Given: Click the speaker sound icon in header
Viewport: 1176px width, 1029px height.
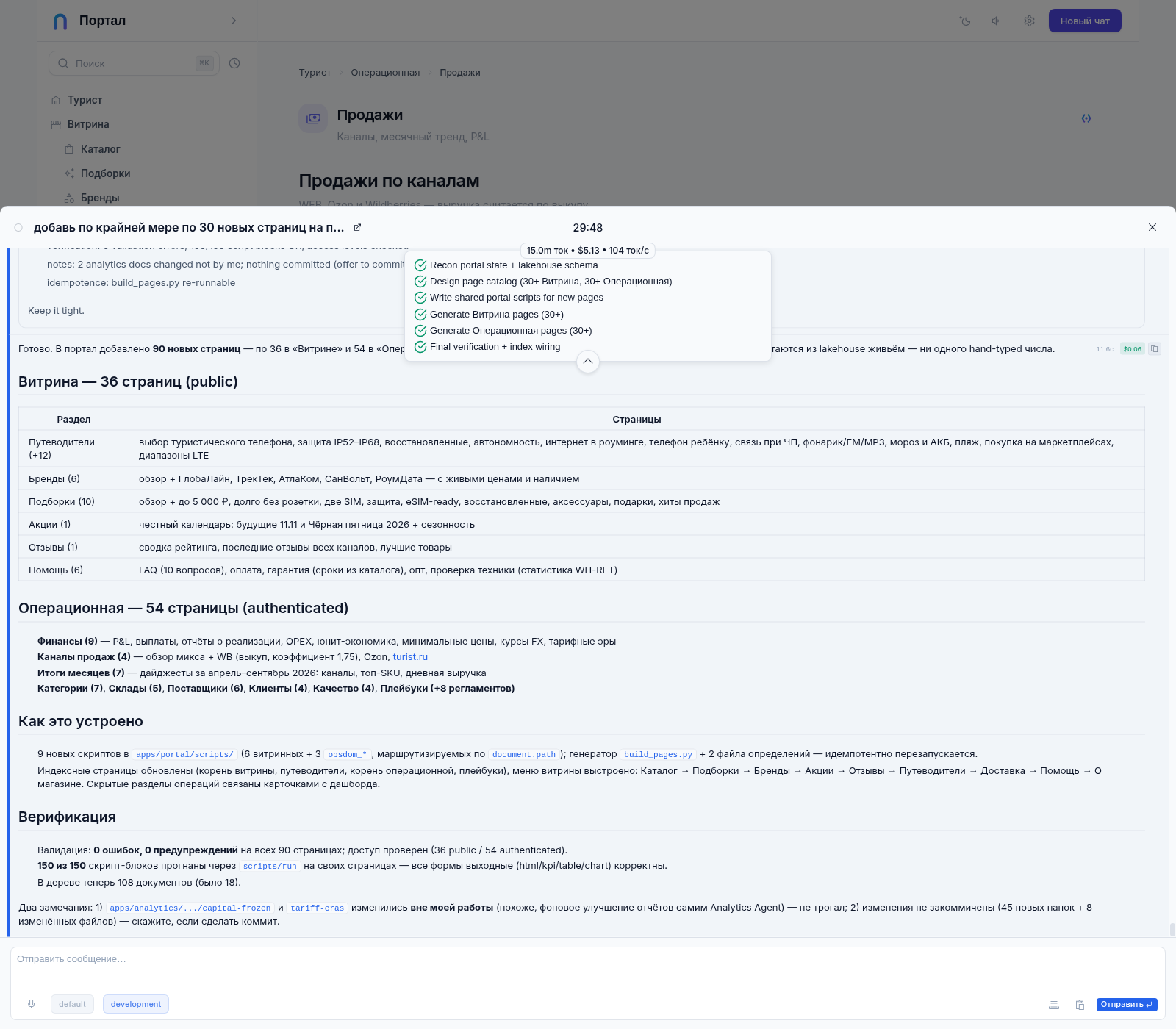Looking at the screenshot, I should (997, 21).
